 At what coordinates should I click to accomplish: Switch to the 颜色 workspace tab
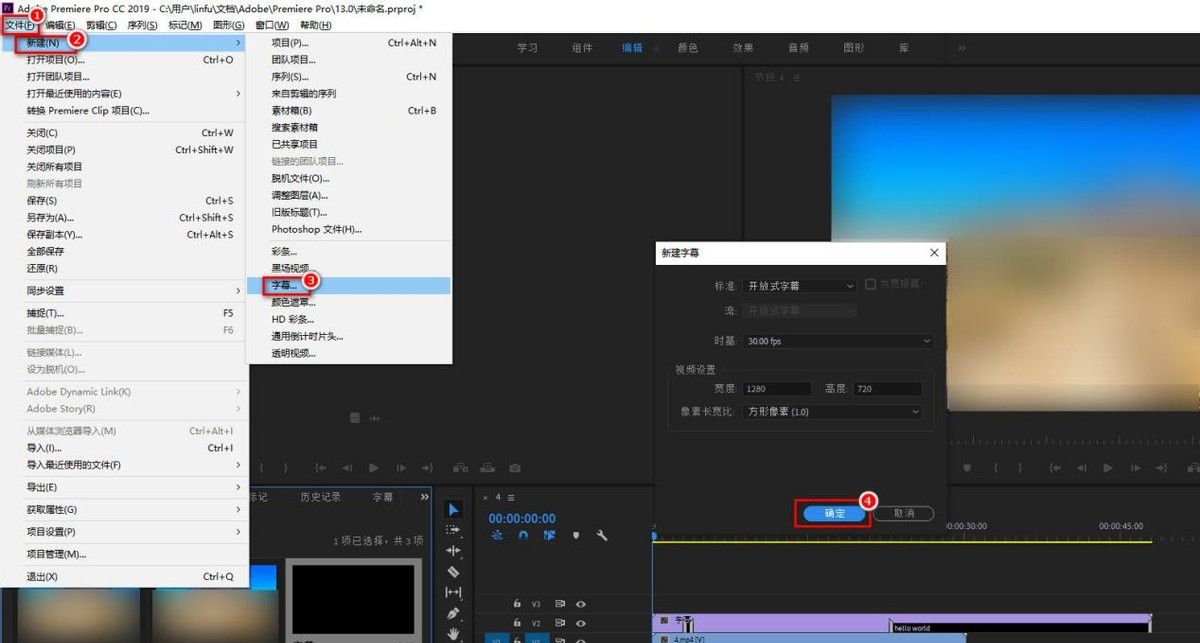tap(687, 46)
